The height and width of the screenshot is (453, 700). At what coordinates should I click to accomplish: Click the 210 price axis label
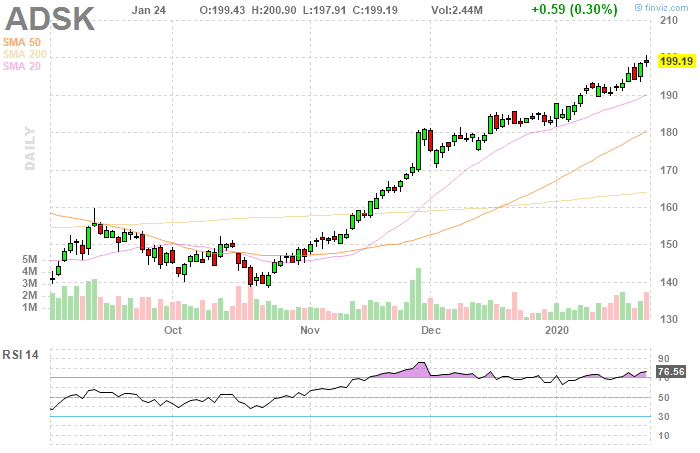pos(669,20)
